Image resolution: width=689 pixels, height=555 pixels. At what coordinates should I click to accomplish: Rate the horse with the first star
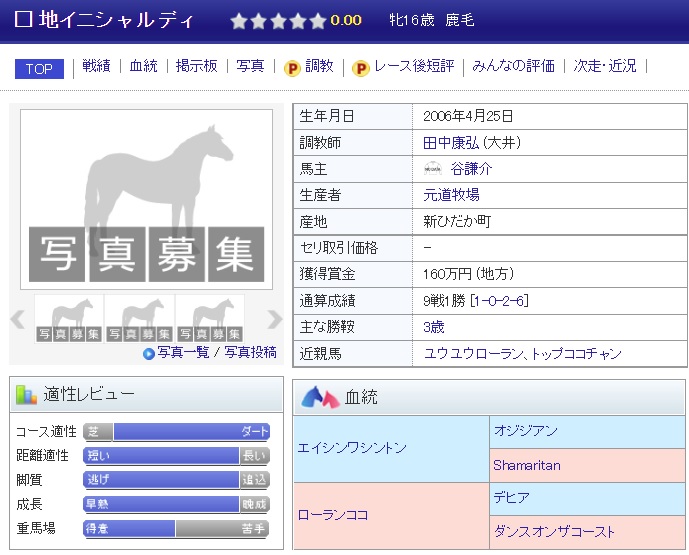239,21
